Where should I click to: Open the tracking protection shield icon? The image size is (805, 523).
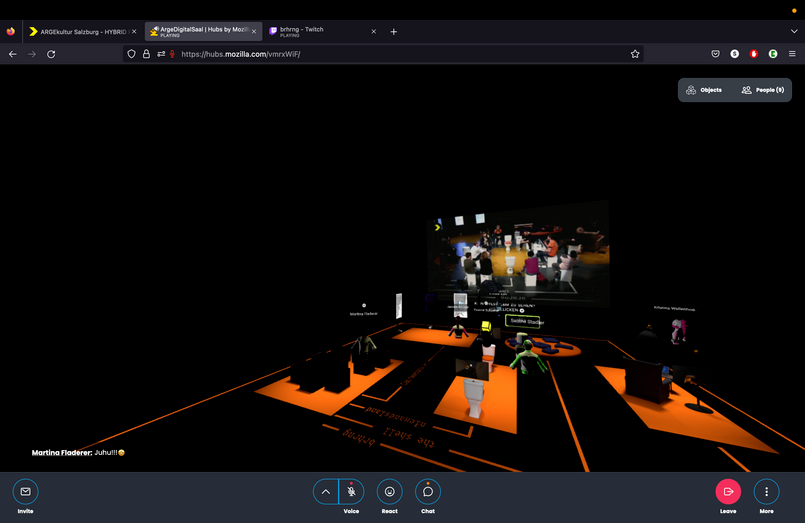coord(131,54)
